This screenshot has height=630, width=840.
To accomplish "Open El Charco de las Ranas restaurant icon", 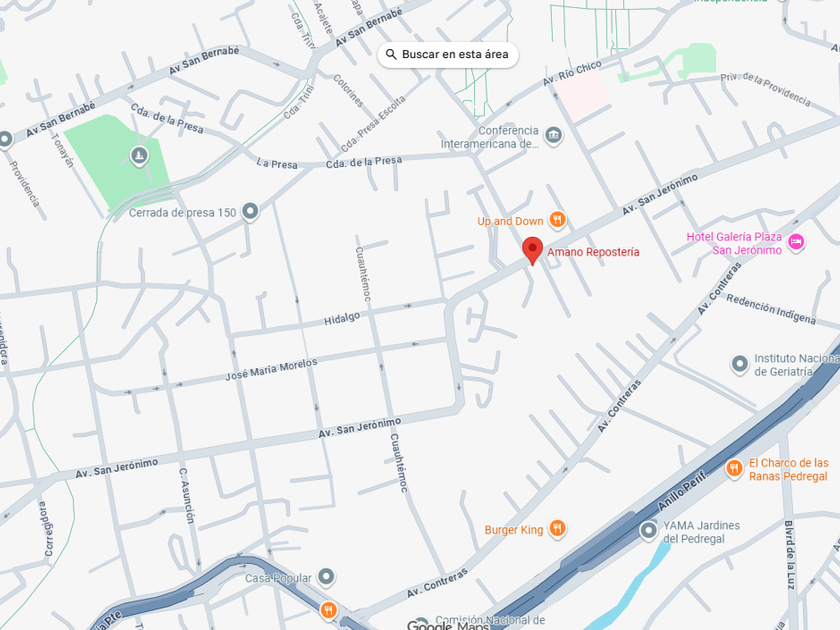I will click(x=734, y=469).
